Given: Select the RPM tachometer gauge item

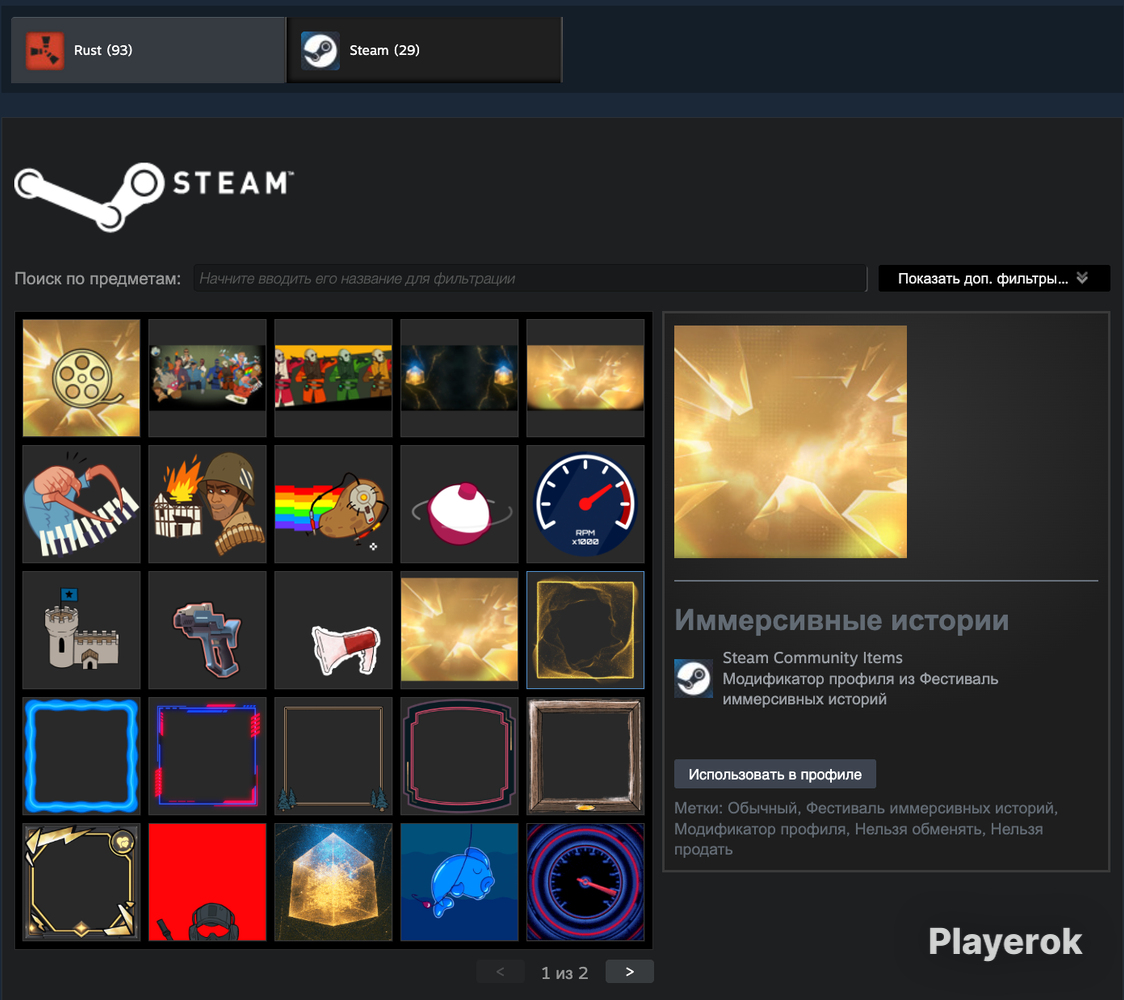Looking at the screenshot, I should click(585, 504).
